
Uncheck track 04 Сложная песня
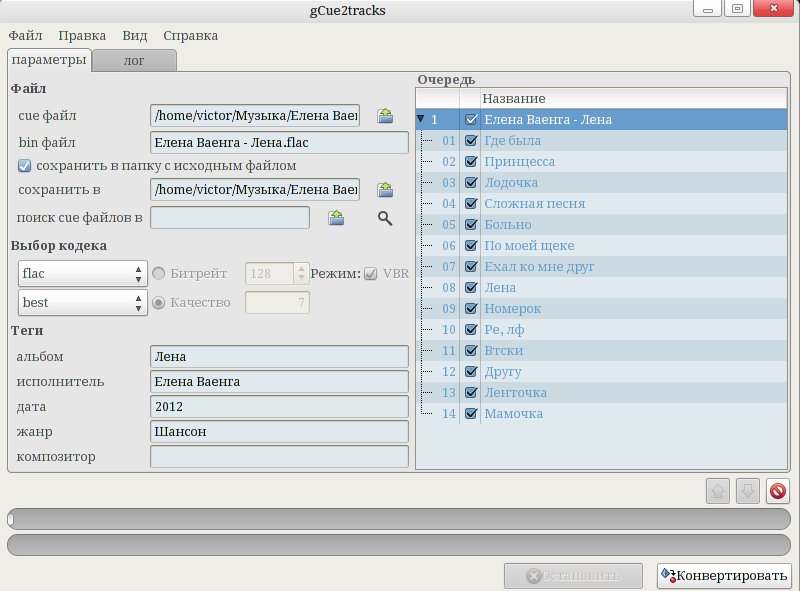pos(471,203)
